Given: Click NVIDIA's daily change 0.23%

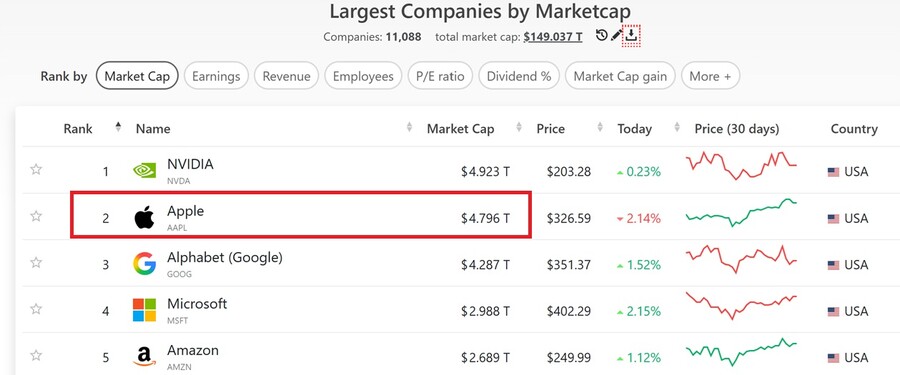Looking at the screenshot, I should (x=638, y=172).
